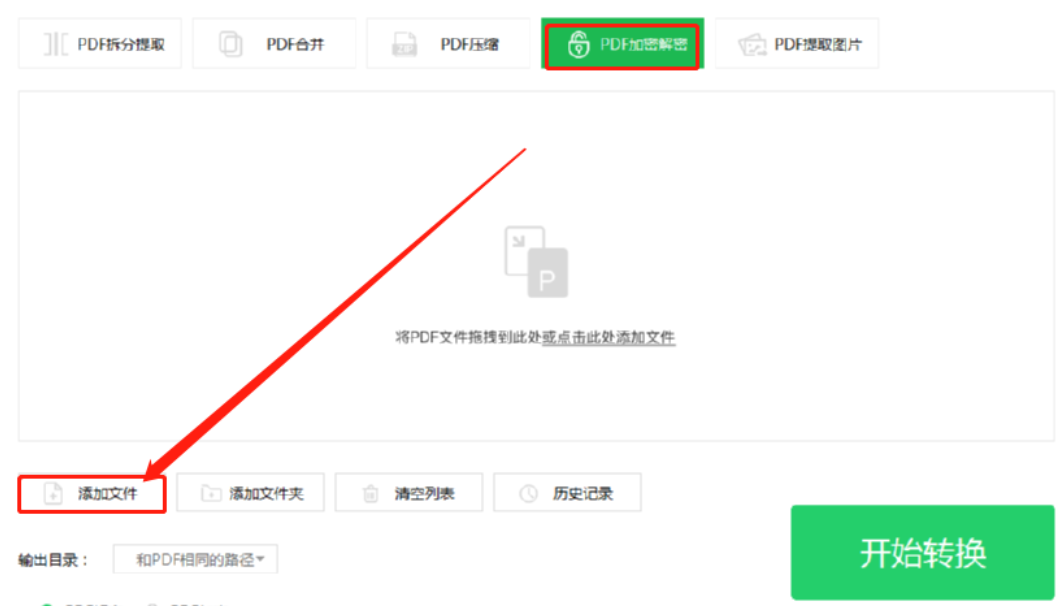Click the 添加文件 button
This screenshot has height=606, width=1058.
92,494
